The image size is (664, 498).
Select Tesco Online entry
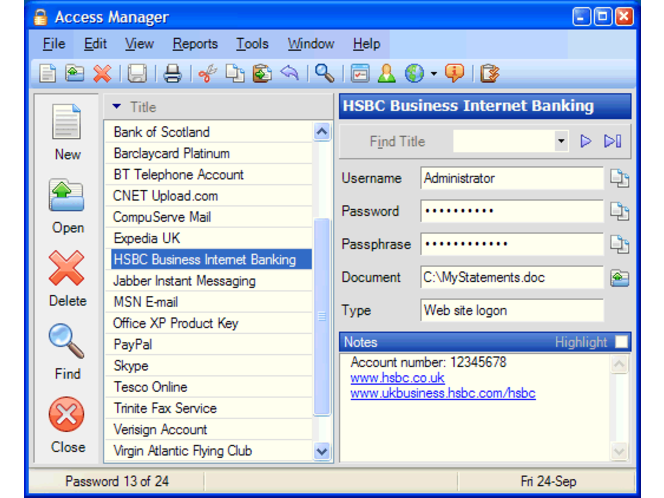point(208,387)
